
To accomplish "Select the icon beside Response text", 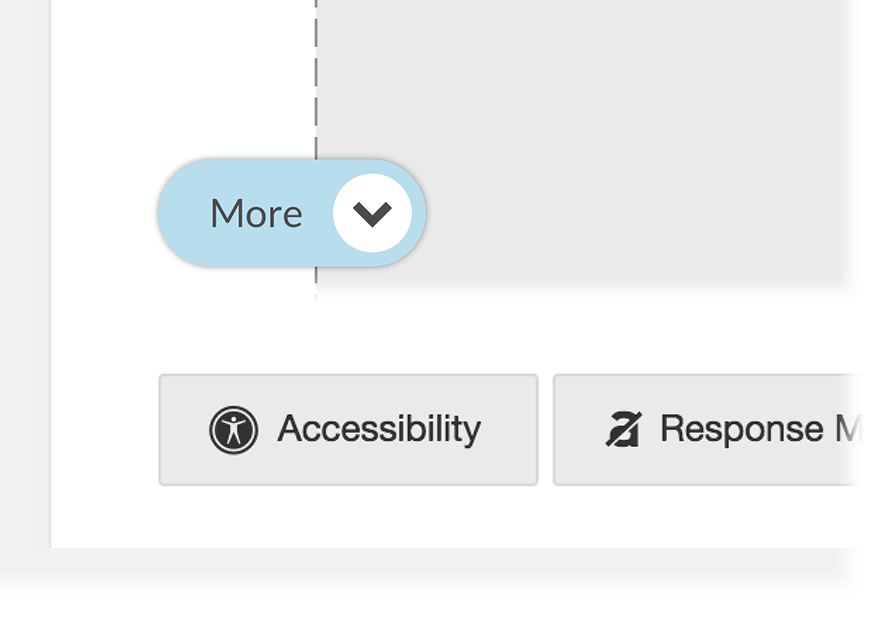I will (x=624, y=429).
